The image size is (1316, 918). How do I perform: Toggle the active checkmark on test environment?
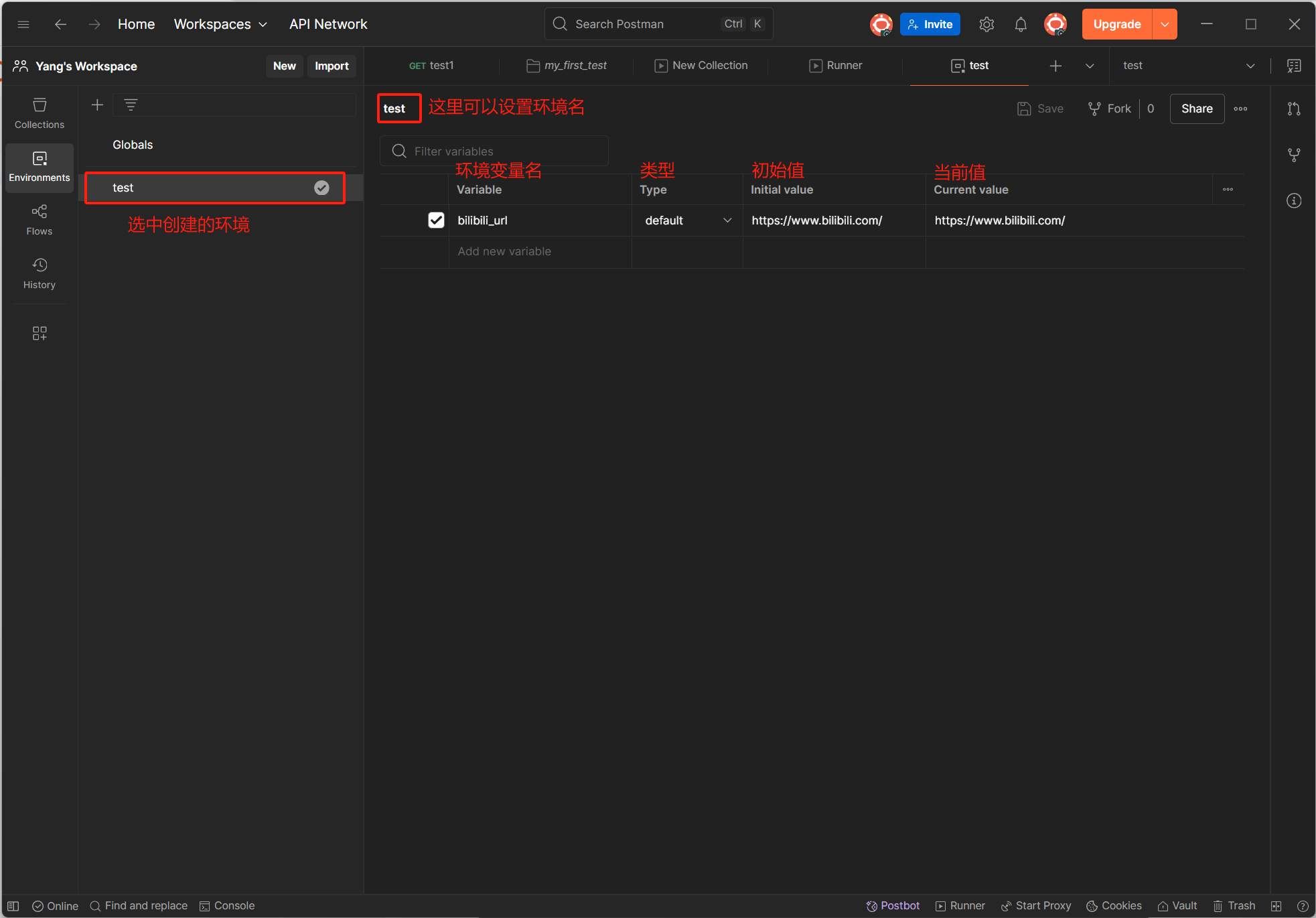pos(321,188)
